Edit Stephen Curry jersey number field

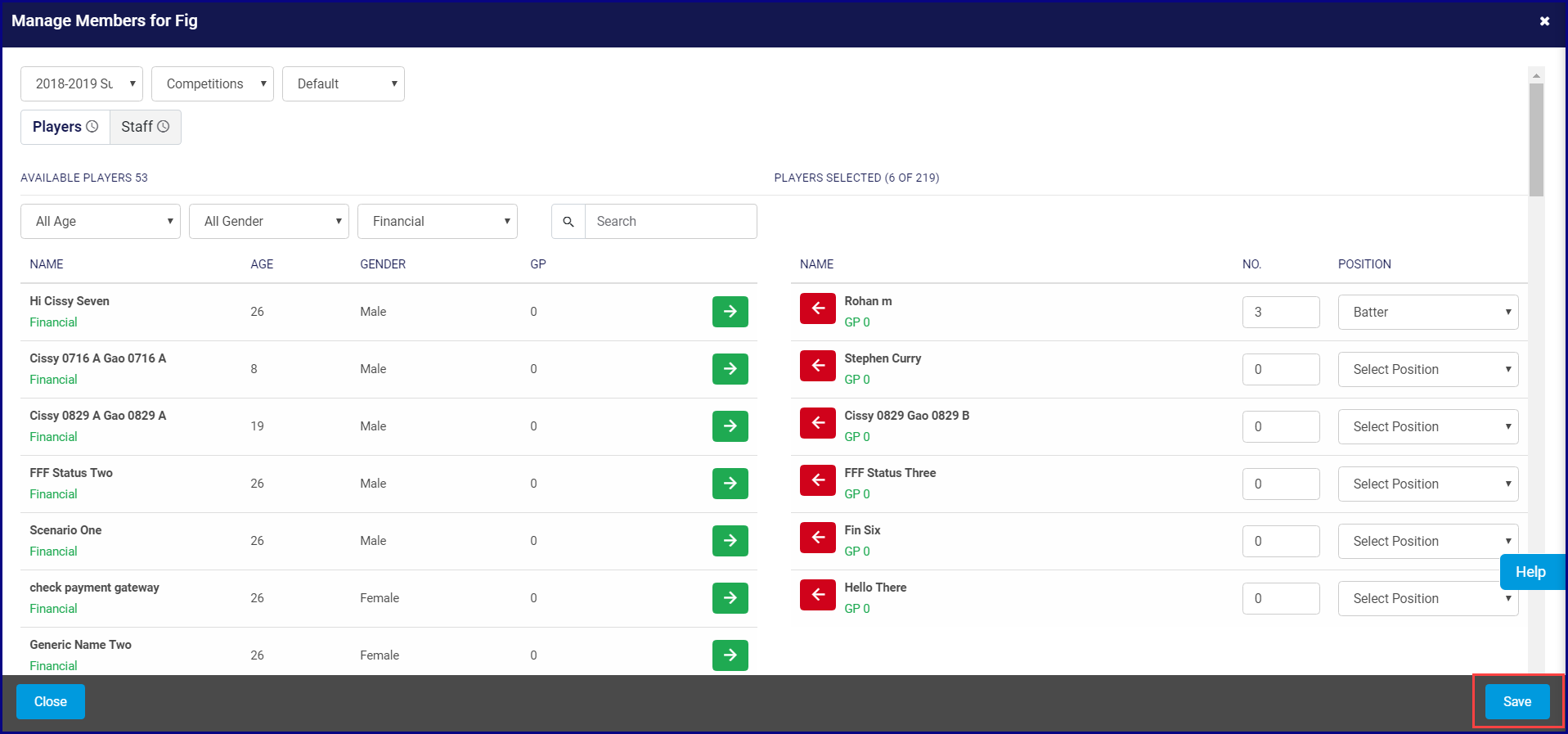1281,370
